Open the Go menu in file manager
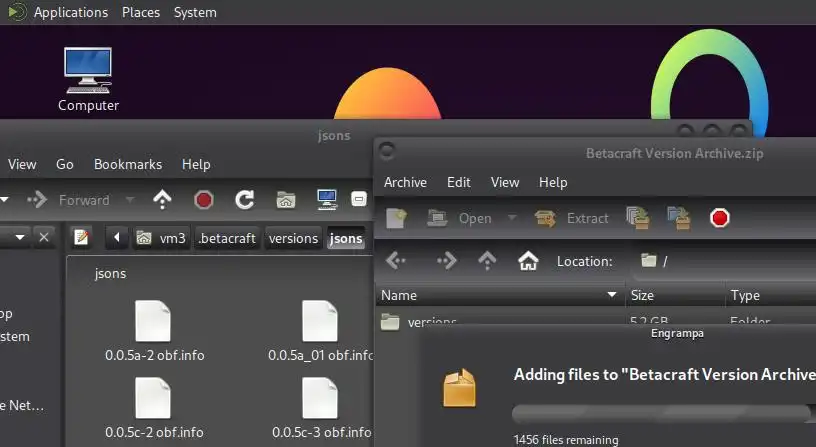The height and width of the screenshot is (447, 816). [65, 164]
